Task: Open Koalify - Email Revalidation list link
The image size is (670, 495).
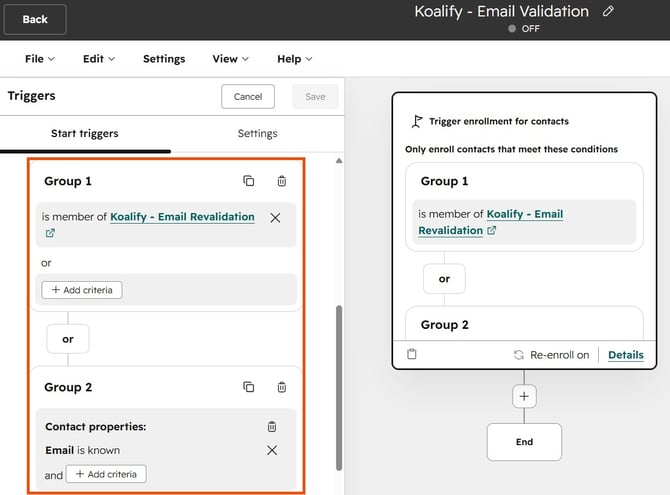Action: (182, 217)
